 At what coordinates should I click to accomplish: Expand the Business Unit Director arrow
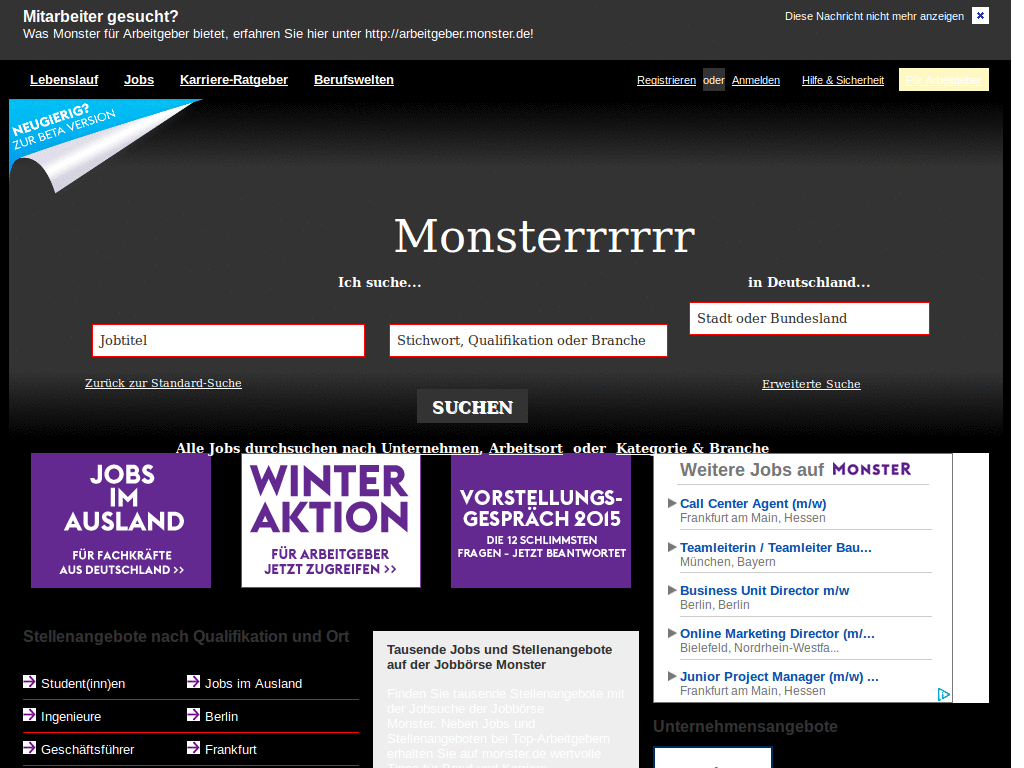672,590
